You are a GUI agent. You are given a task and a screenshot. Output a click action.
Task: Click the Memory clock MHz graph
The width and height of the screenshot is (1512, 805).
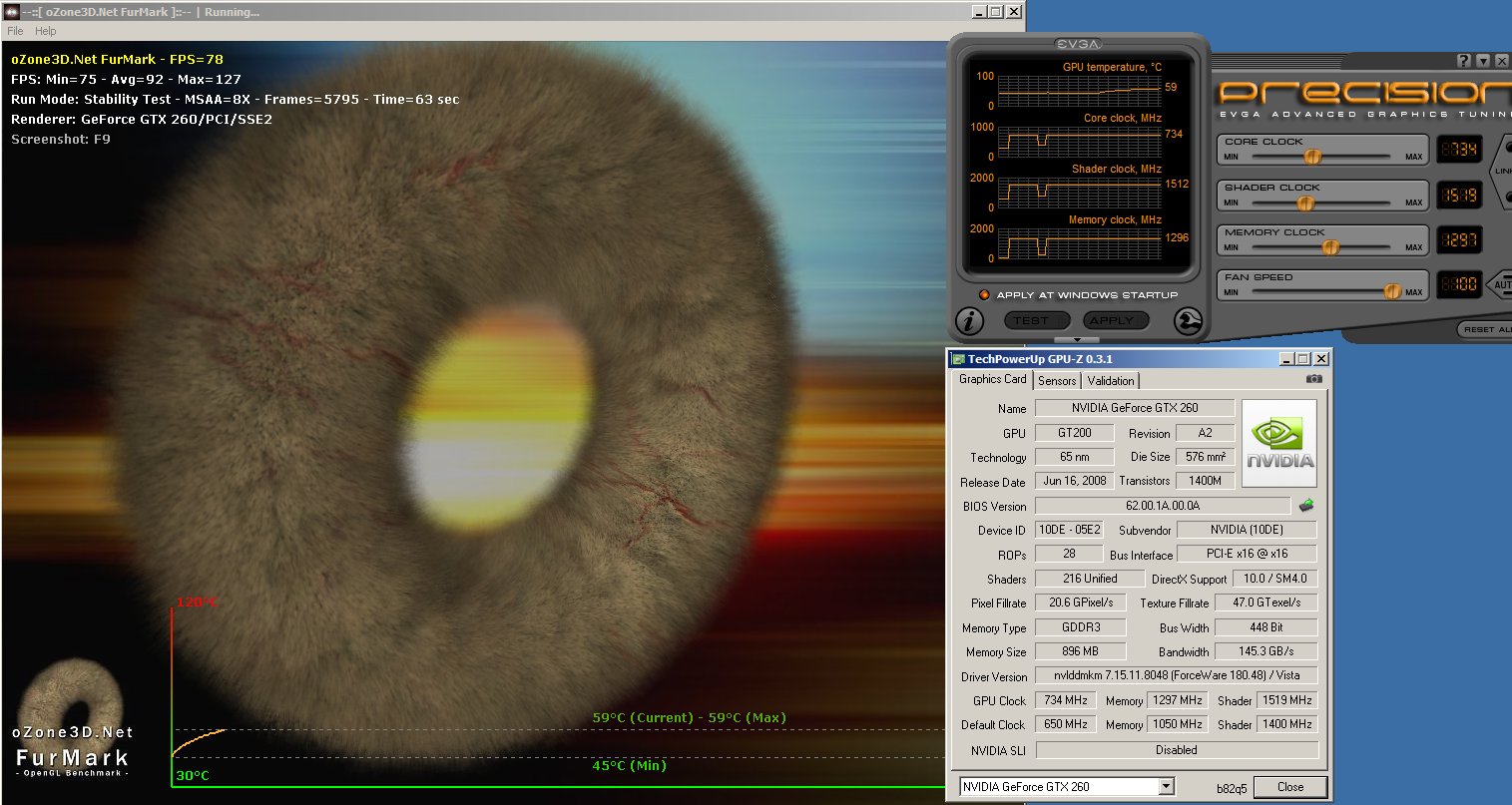pos(1079,243)
